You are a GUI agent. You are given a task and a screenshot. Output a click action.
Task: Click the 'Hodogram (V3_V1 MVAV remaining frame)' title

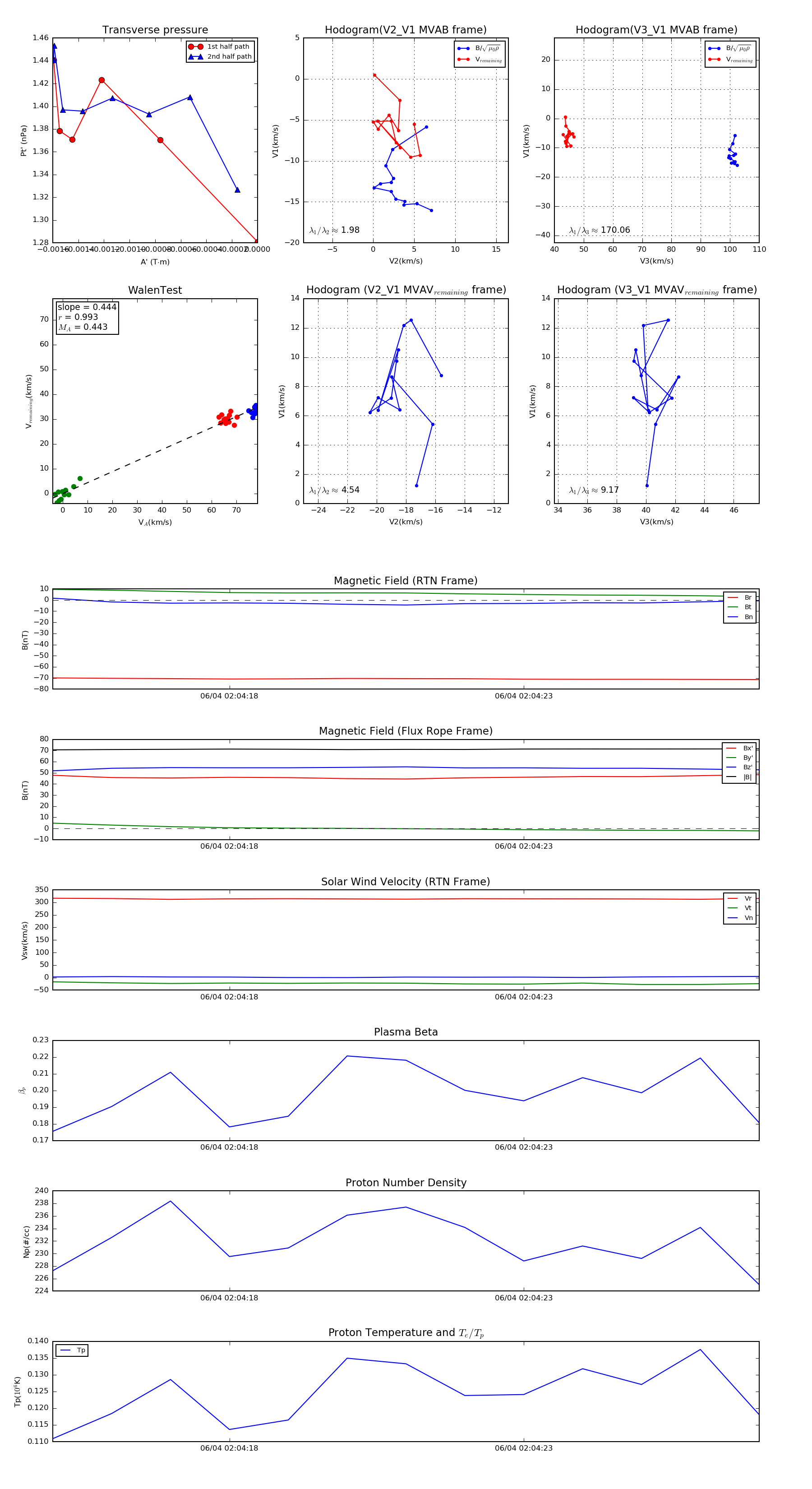pos(656,290)
